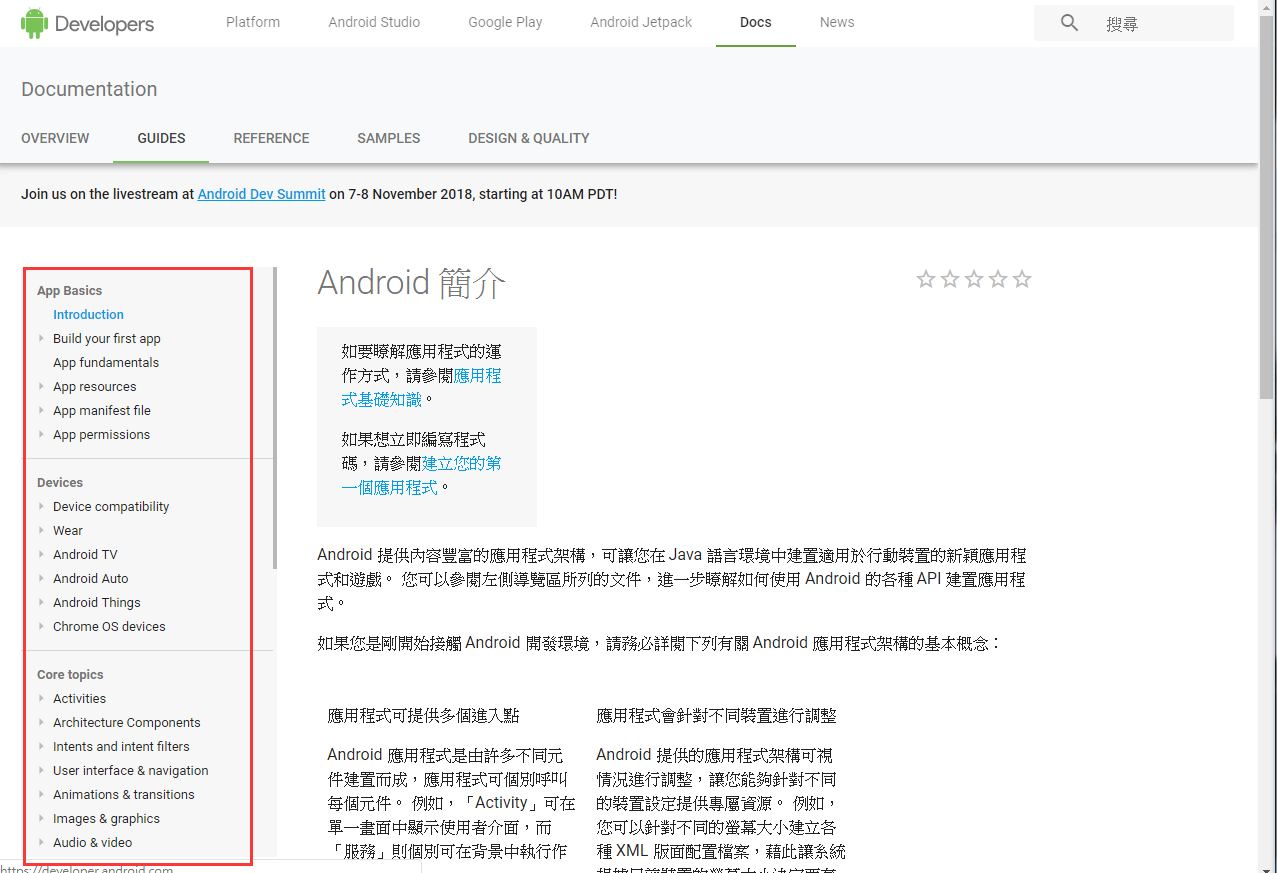
Task: Go to the Google Play tab
Action: point(505,22)
